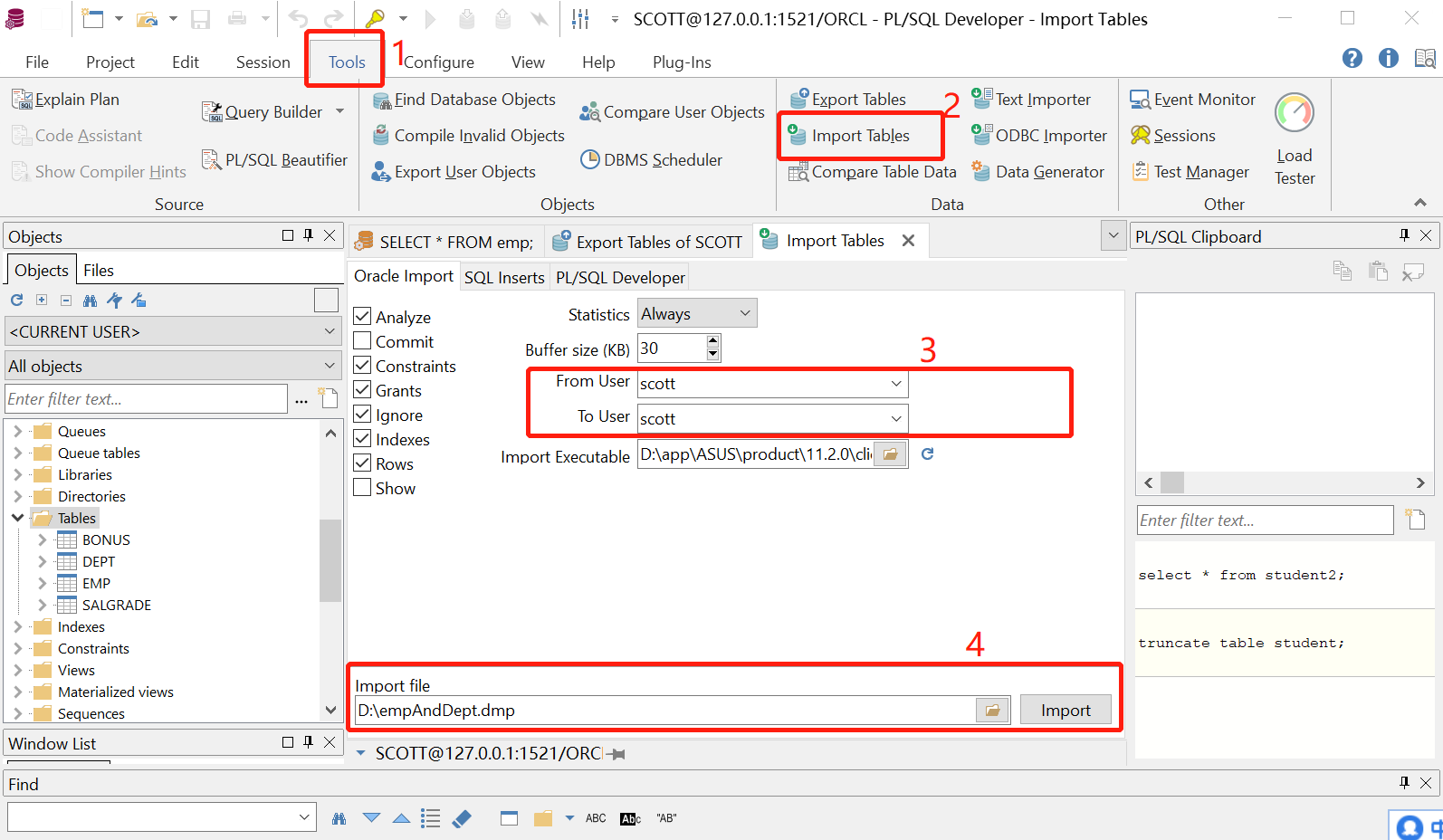
Task: Click Compile Invalid Objects
Action: 468,136
